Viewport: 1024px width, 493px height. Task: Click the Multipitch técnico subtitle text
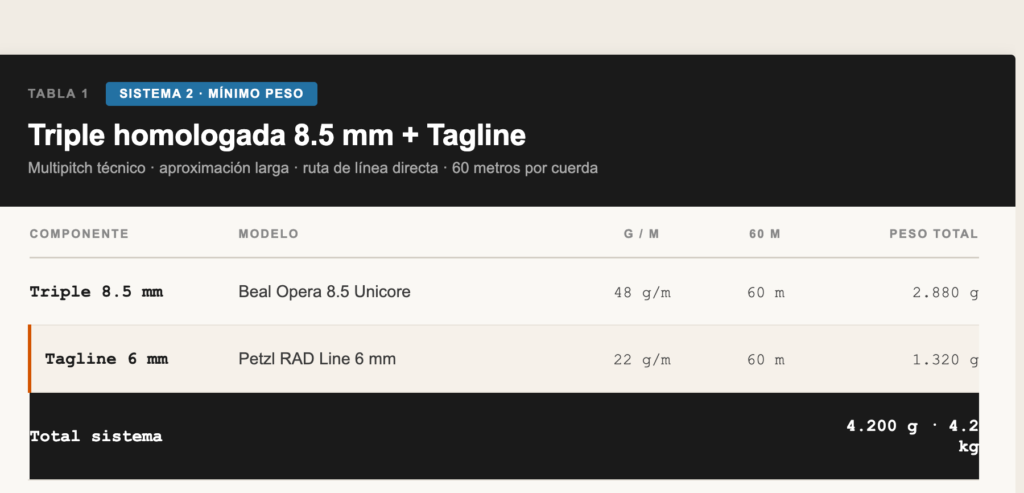(x=313, y=168)
